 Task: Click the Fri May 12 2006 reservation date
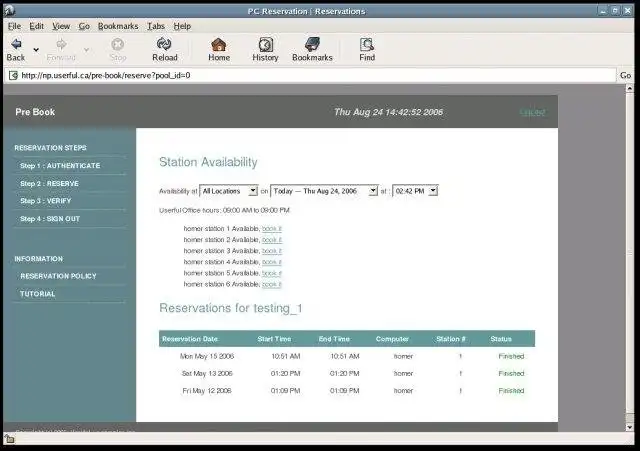pos(207,391)
